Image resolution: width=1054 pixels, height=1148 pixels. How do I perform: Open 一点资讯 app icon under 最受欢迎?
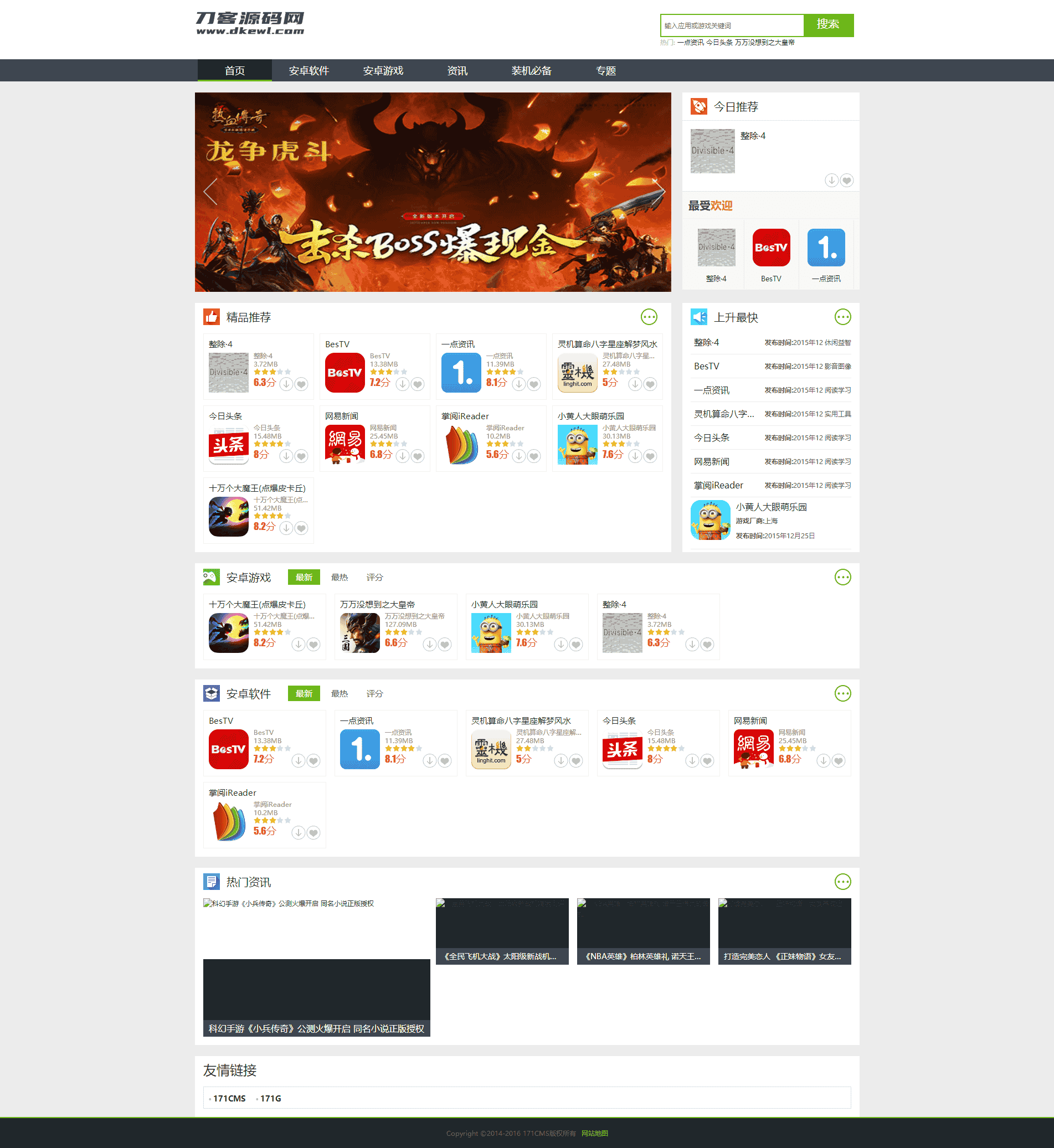click(826, 248)
